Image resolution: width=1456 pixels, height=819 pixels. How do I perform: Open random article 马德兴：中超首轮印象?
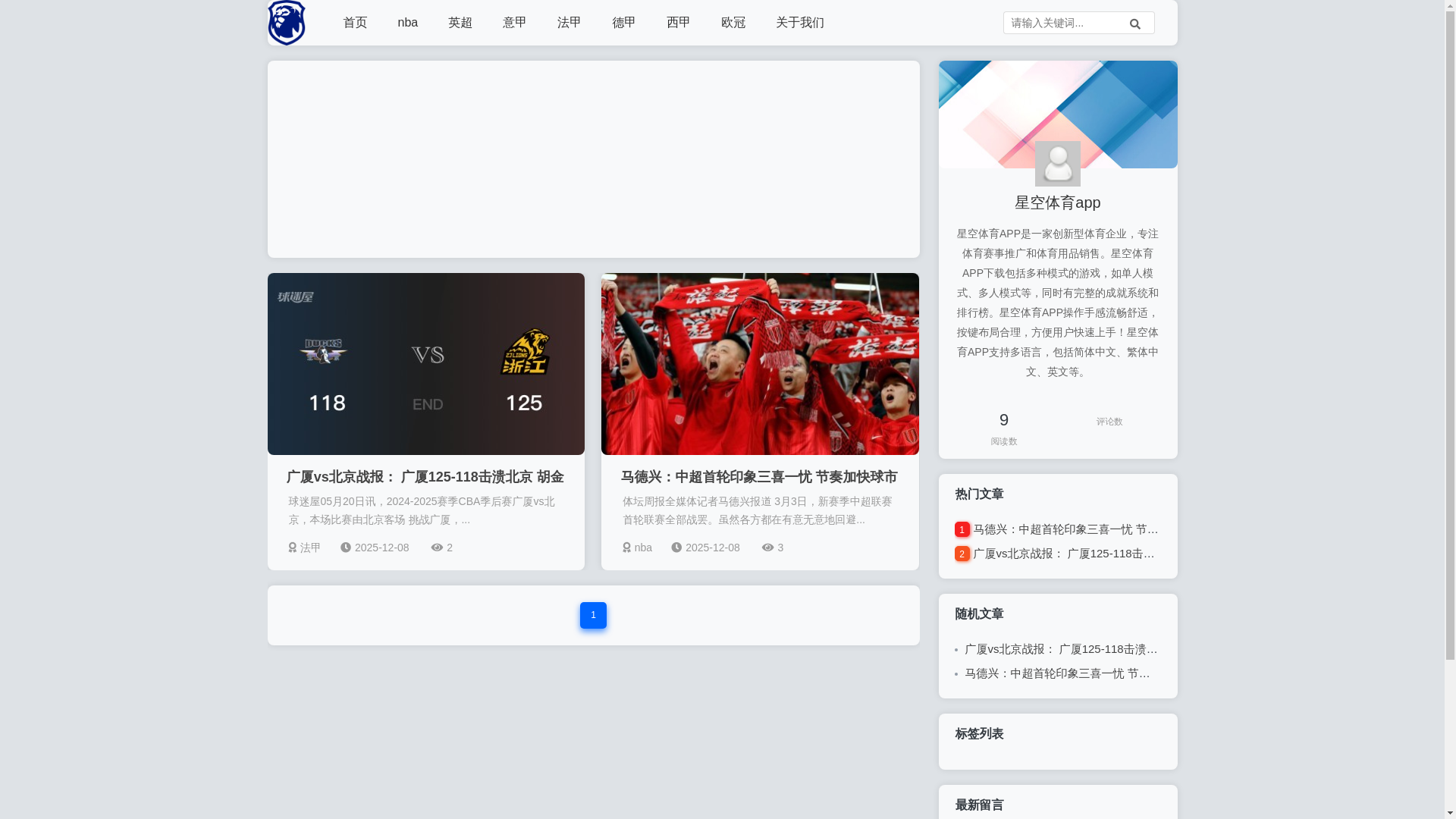point(1059,673)
